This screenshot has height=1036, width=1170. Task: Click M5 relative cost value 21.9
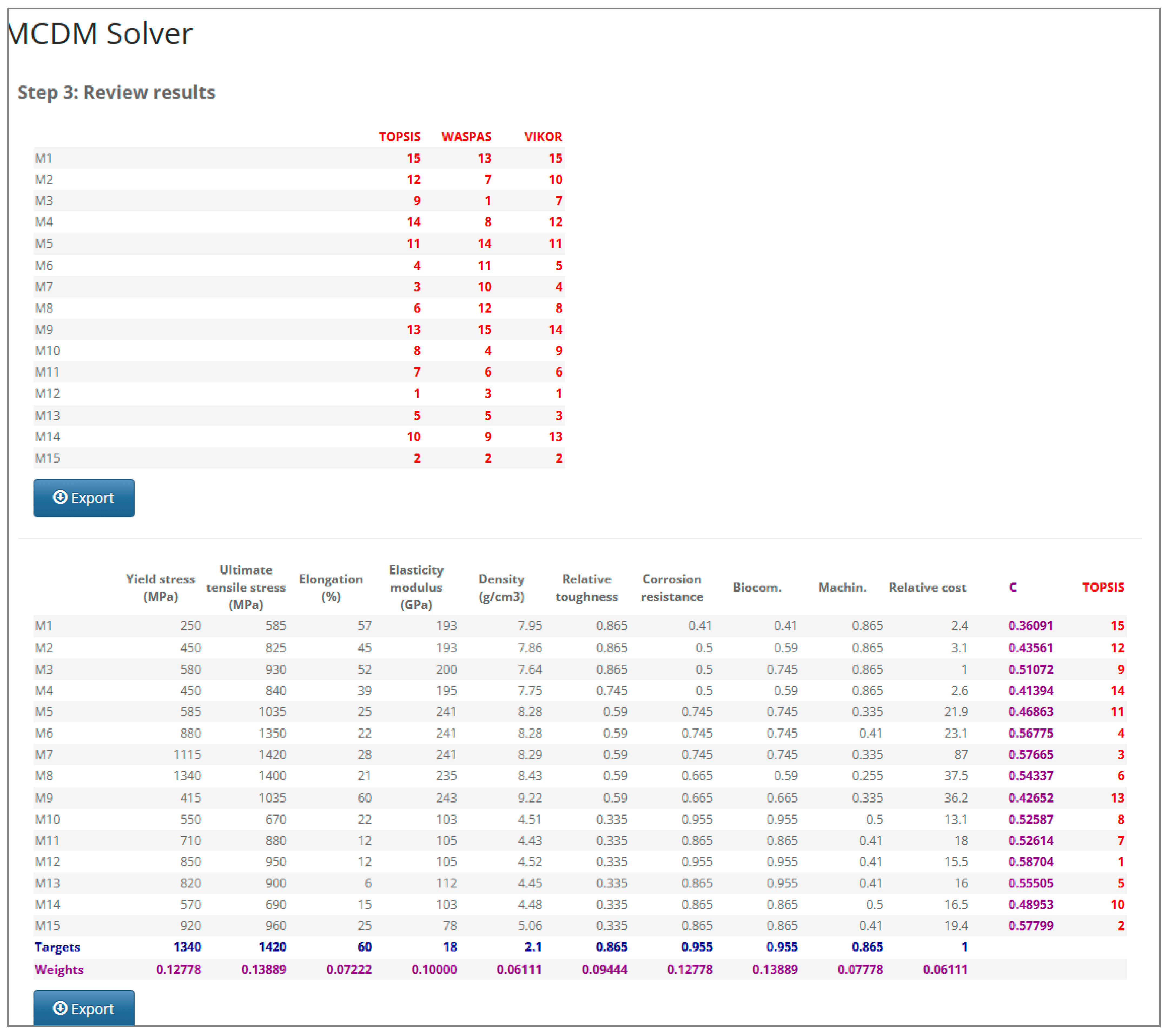click(x=956, y=712)
